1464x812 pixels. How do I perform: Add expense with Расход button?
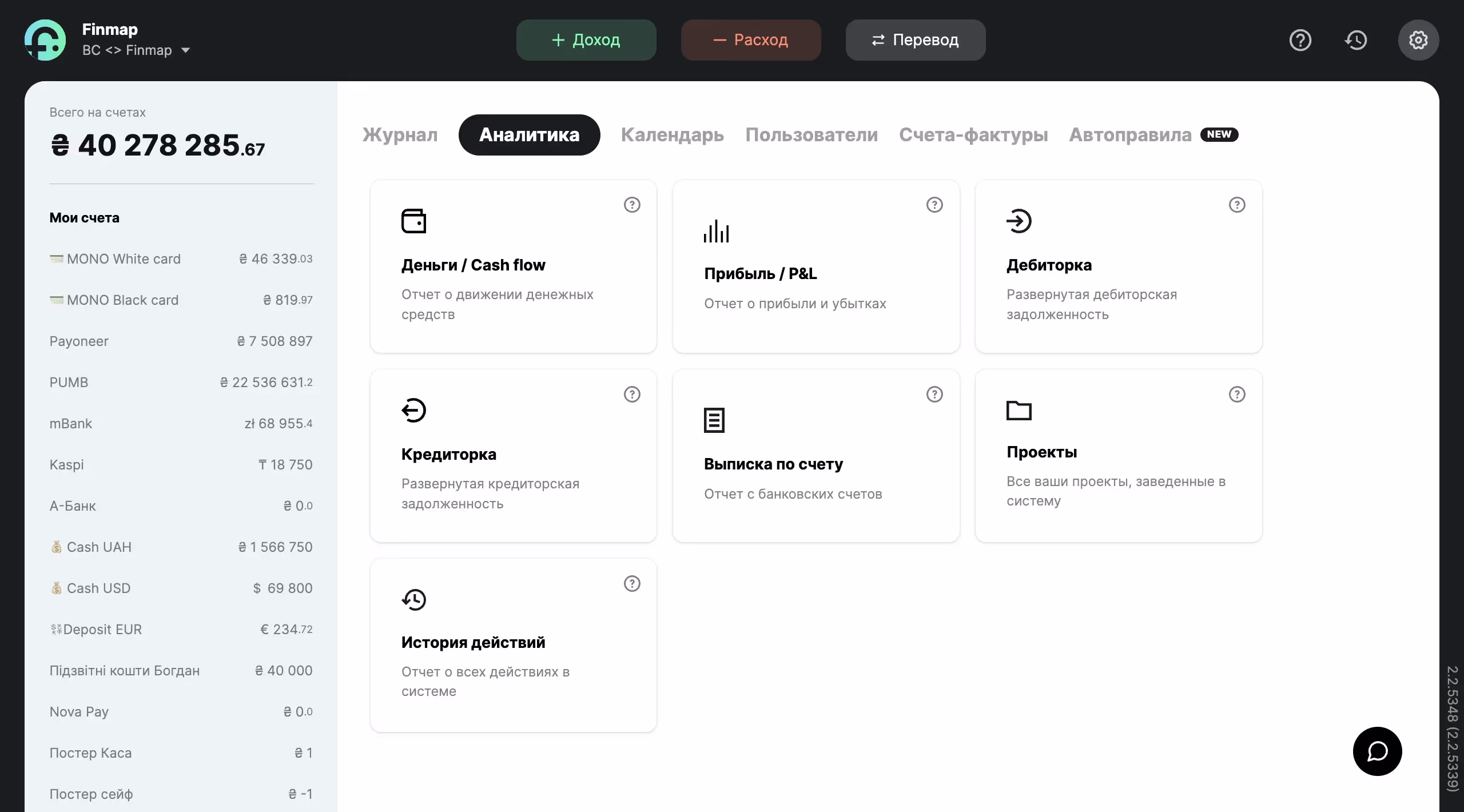click(x=750, y=40)
